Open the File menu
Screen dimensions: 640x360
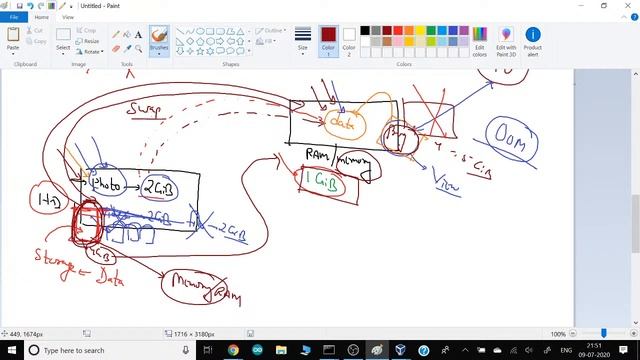click(x=14, y=17)
